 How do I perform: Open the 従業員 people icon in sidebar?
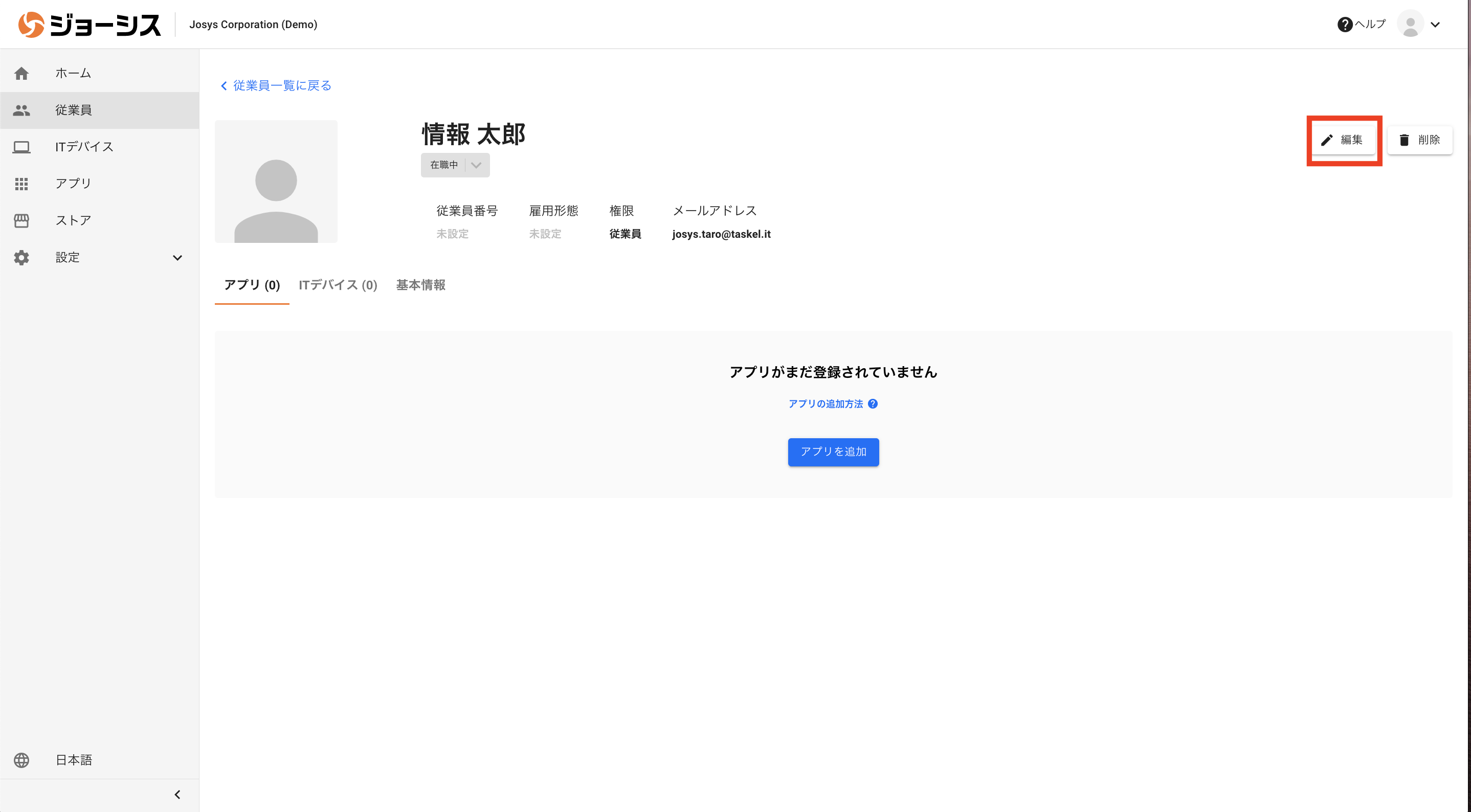point(21,110)
